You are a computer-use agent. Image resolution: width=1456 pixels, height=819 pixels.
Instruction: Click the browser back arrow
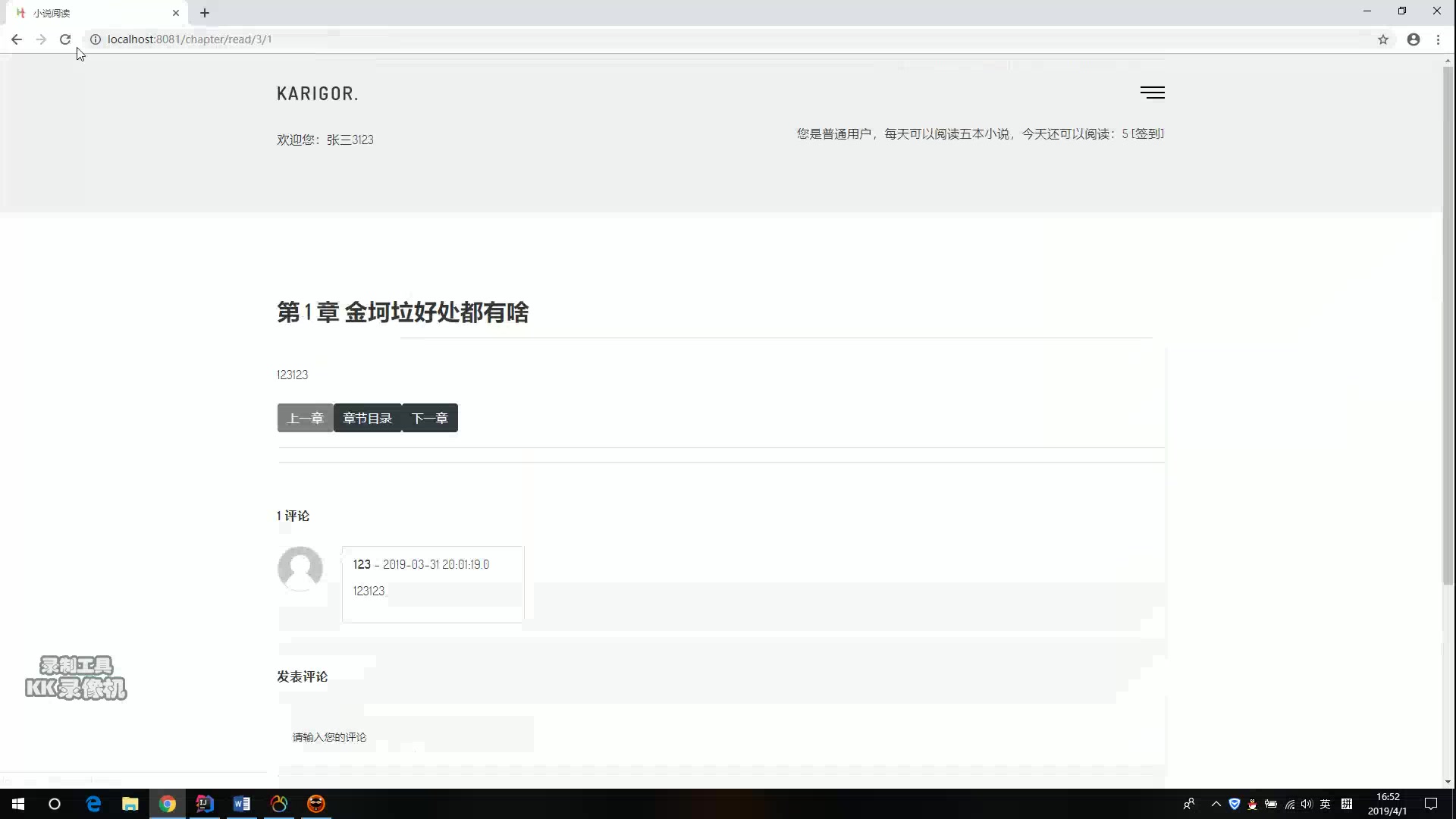(x=16, y=39)
